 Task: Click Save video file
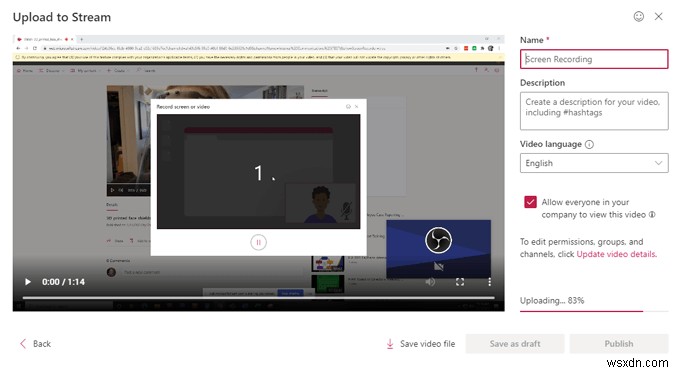pos(420,344)
